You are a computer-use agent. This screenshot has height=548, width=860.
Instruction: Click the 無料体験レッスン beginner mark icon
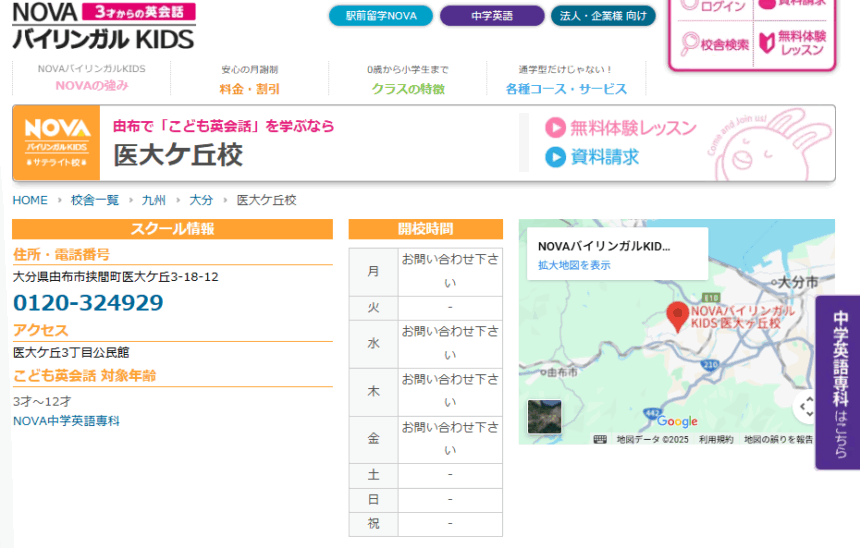pyautogui.click(x=767, y=43)
